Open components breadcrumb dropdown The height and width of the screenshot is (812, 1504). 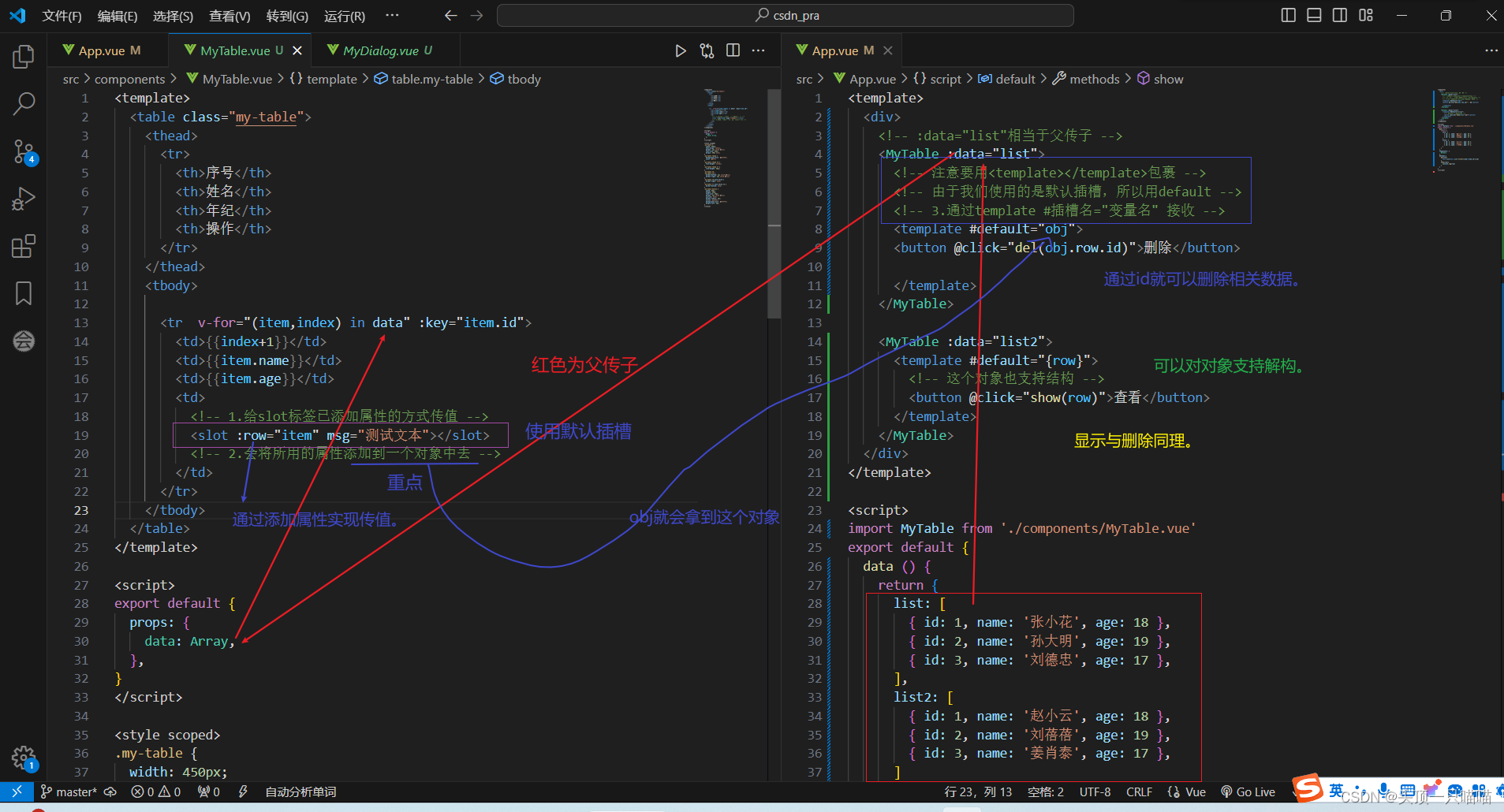pos(129,79)
